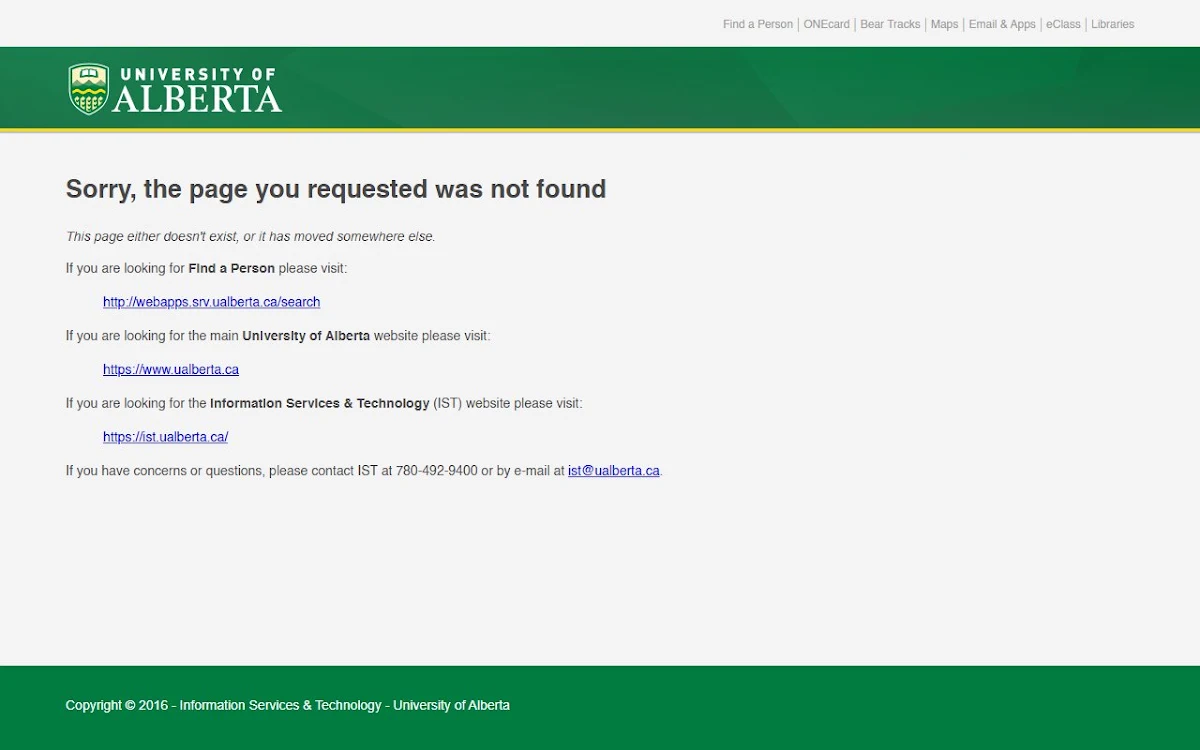Follow the webapps.srv.ualberta.ca/search link
This screenshot has height=750, width=1200.
pyautogui.click(x=212, y=302)
